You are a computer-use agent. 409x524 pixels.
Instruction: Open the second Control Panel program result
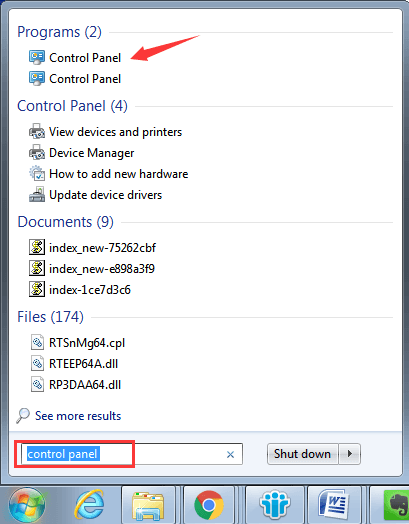75,79
